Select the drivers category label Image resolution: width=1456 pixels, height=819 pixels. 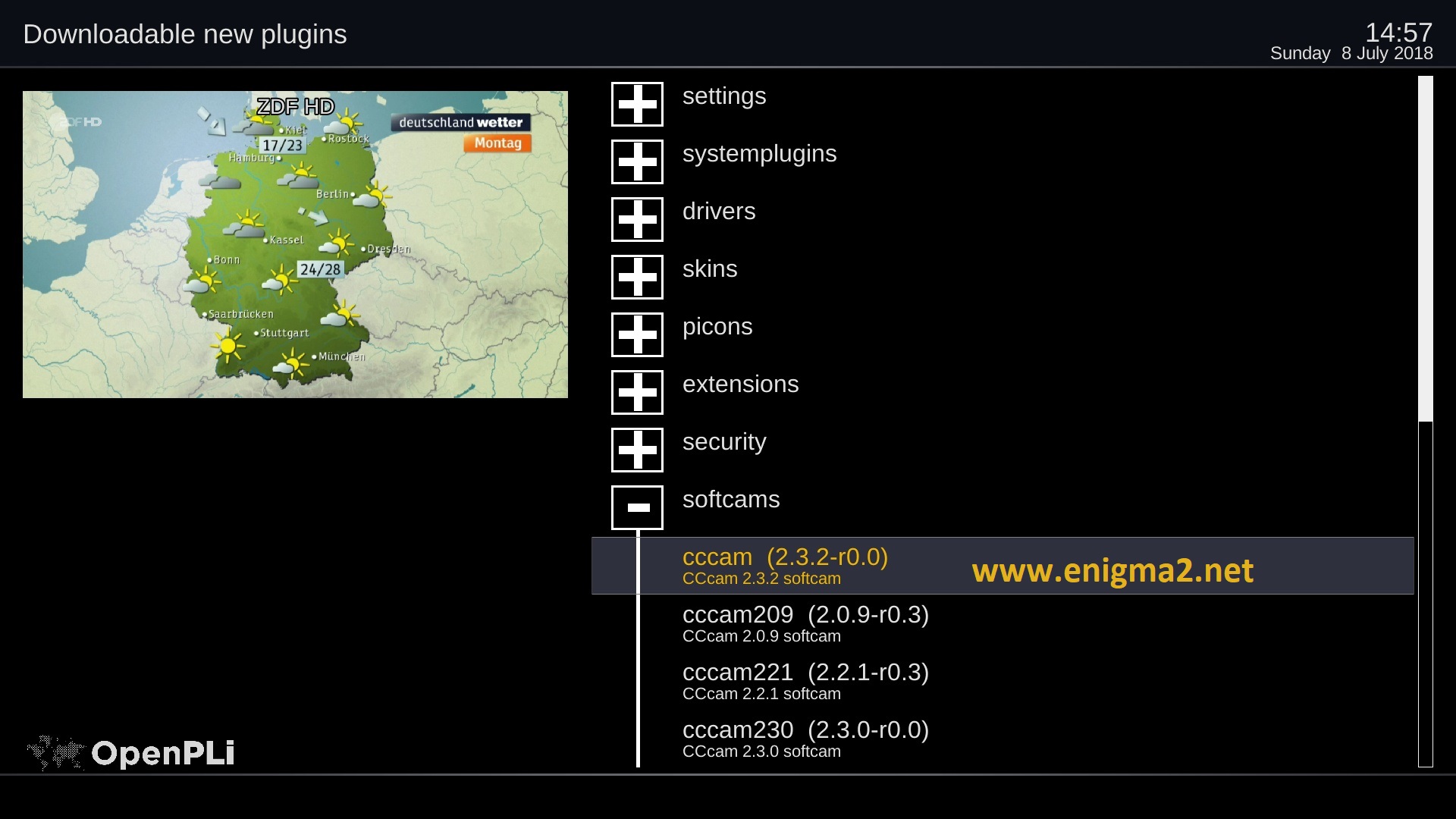tap(719, 212)
